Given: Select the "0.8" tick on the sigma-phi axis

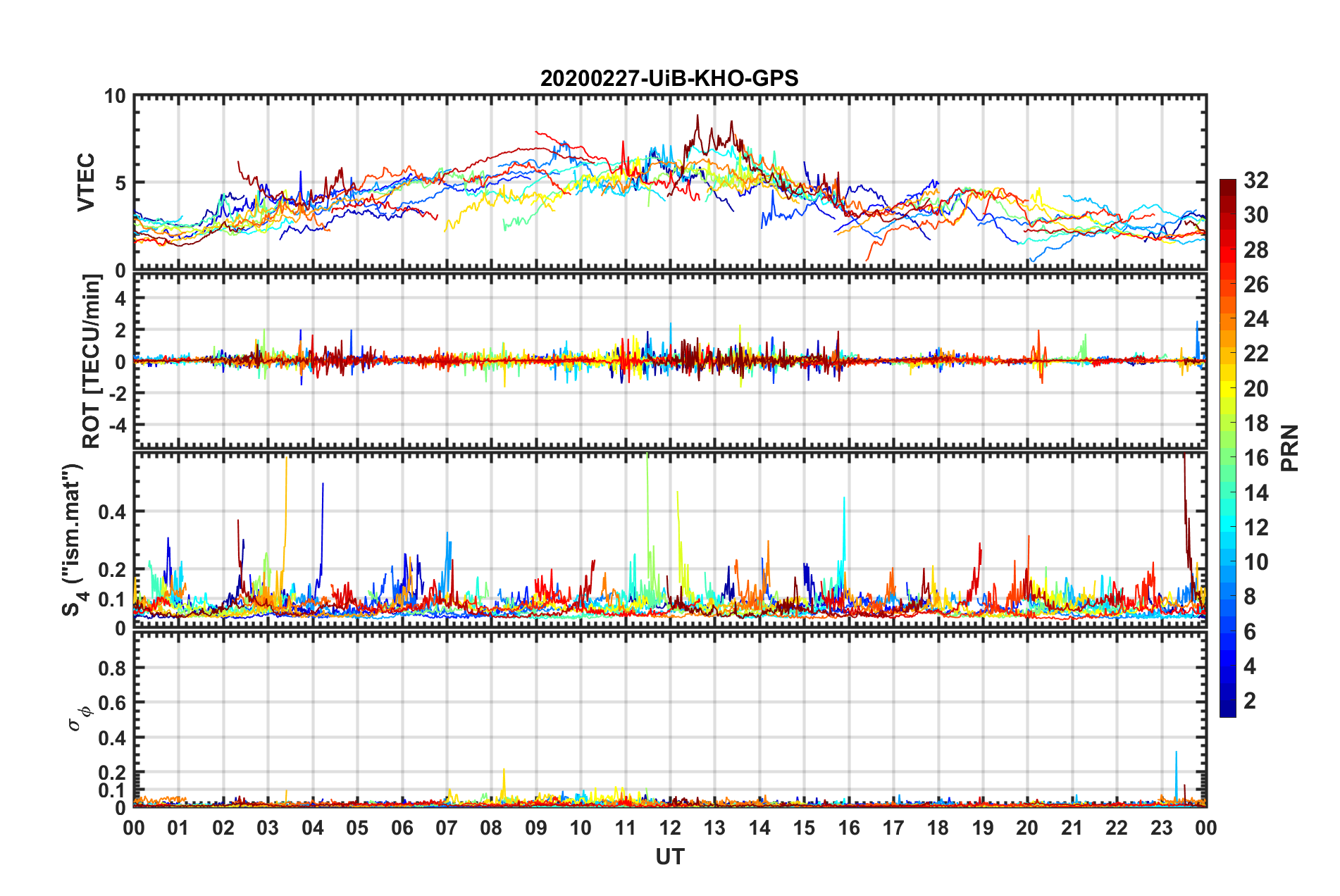Looking at the screenshot, I should point(112,668).
